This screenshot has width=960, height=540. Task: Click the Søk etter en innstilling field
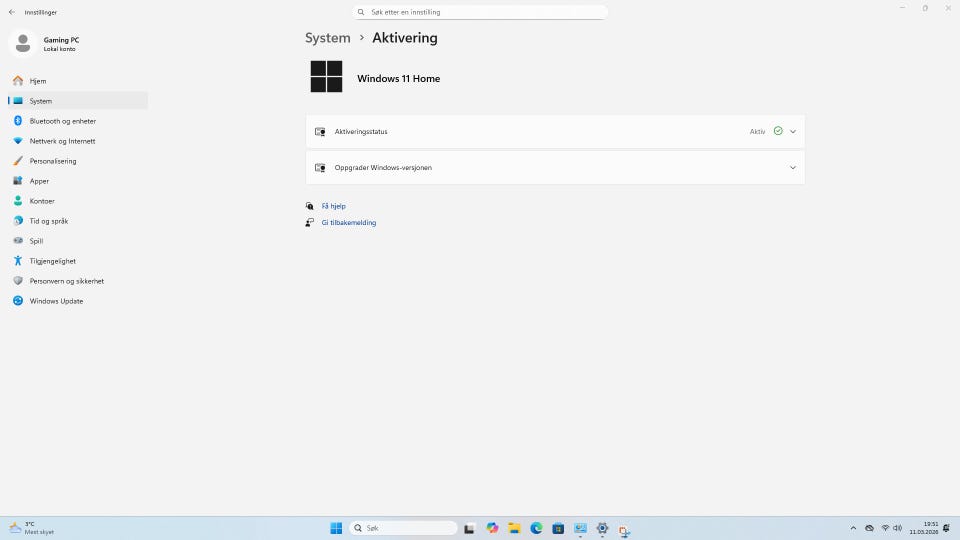click(x=480, y=12)
